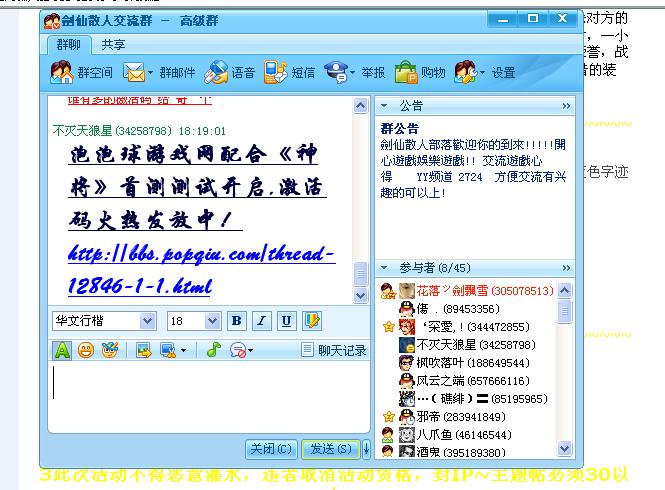Viewport: 665px width, 490px height.
Task: Click the screen capture scissors icon
Action: coord(168,350)
